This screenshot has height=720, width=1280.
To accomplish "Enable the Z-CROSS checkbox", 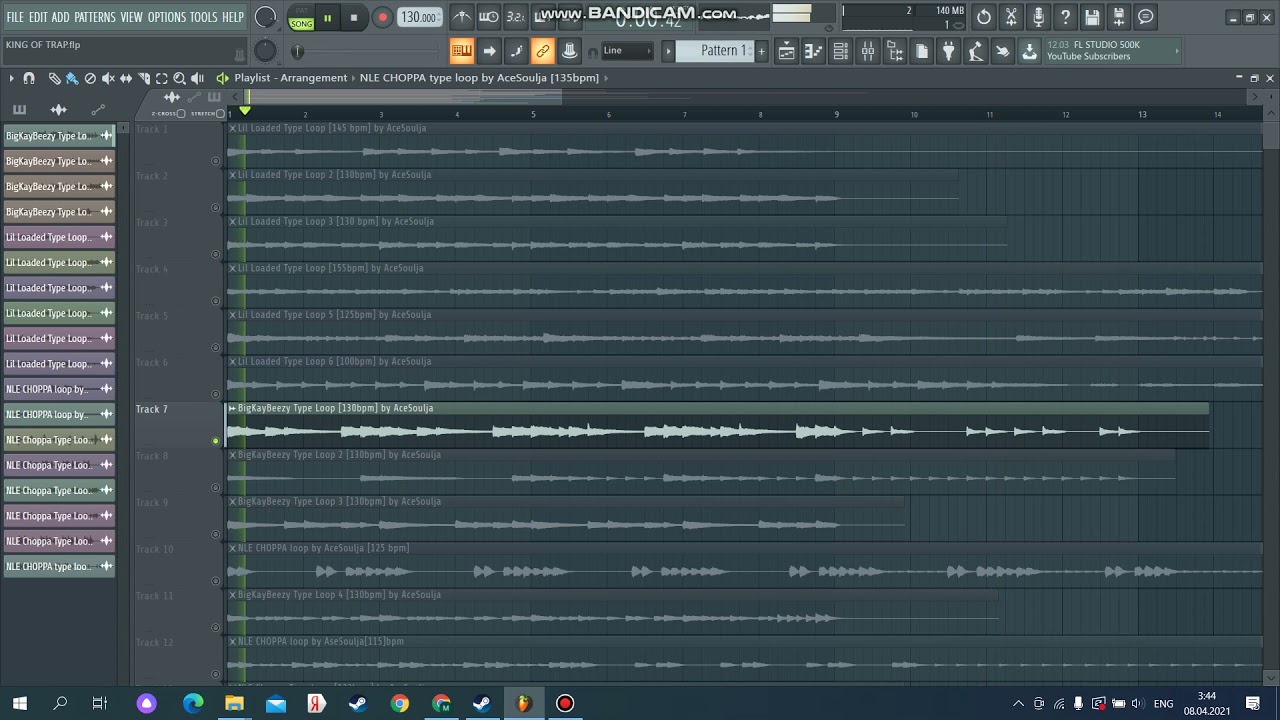I will (181, 114).
